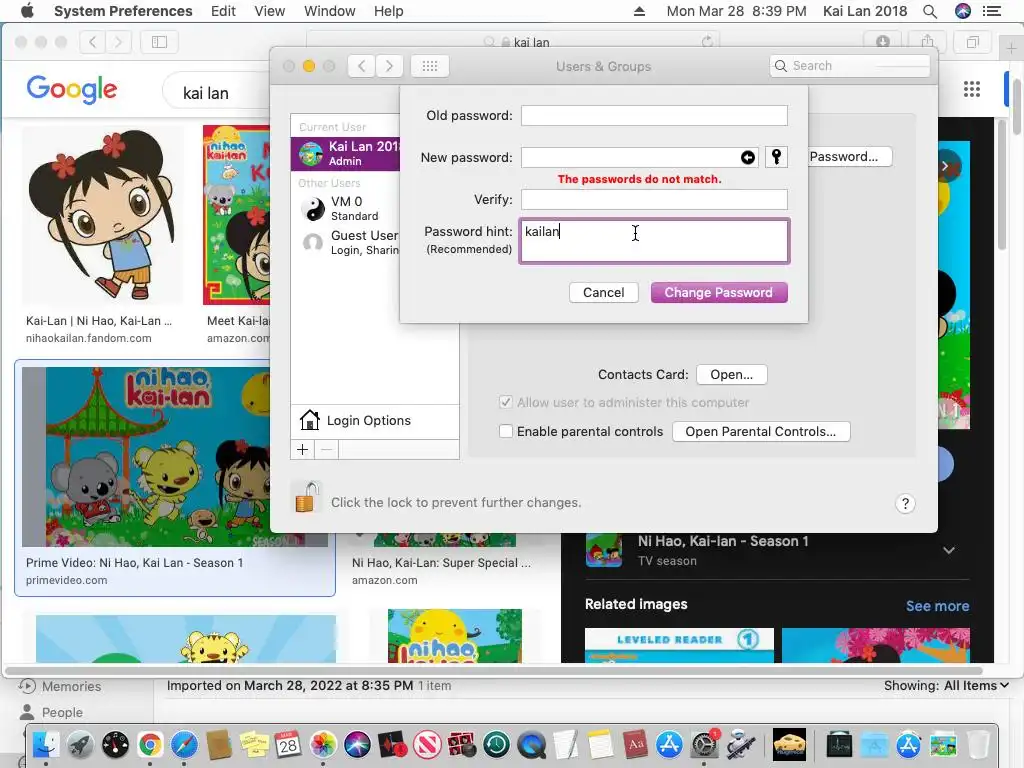1024x768 pixels.
Task: Open Calendar from the Dock
Action: 288,744
